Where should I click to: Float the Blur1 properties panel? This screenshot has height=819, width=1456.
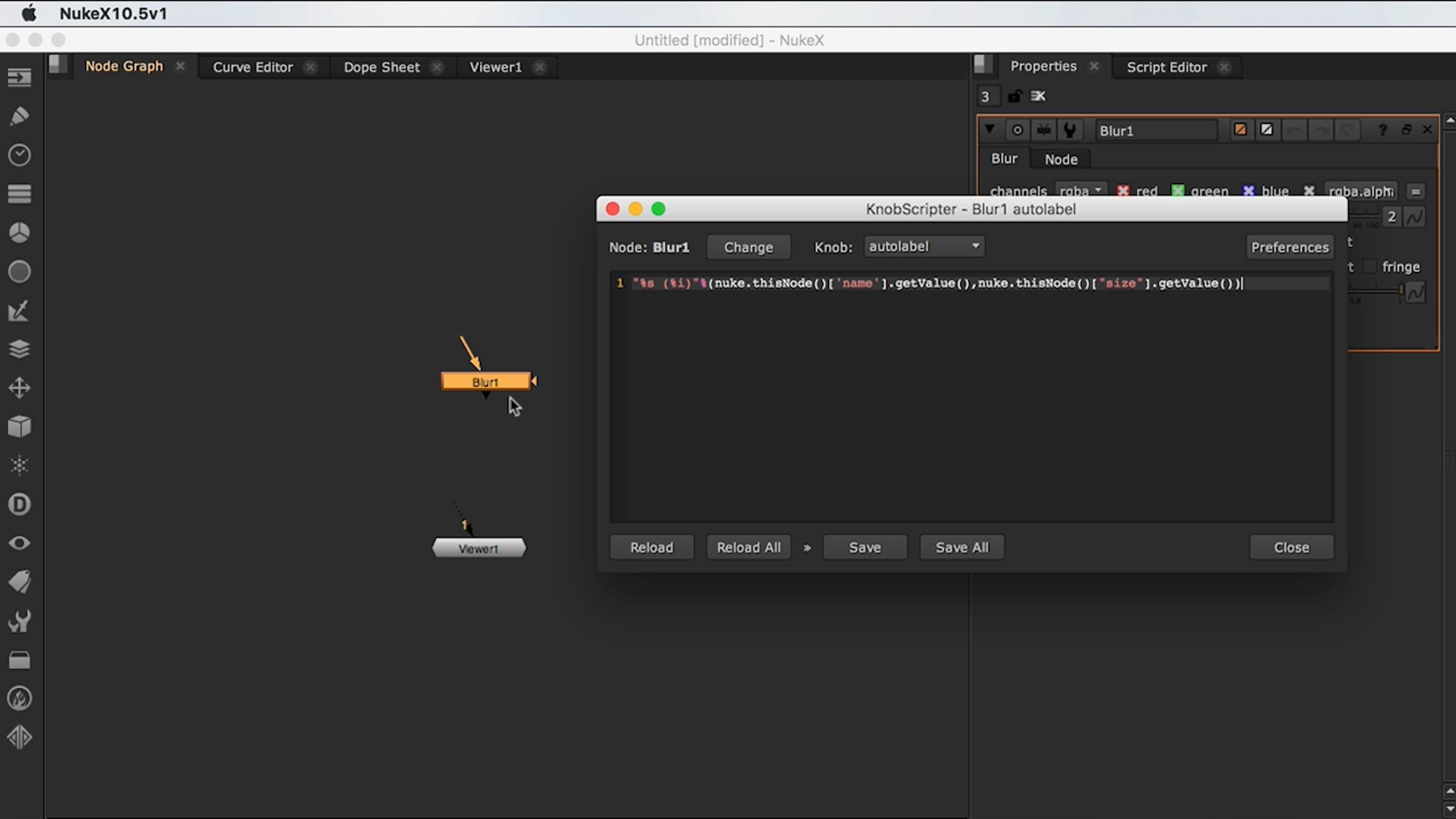(x=1406, y=130)
